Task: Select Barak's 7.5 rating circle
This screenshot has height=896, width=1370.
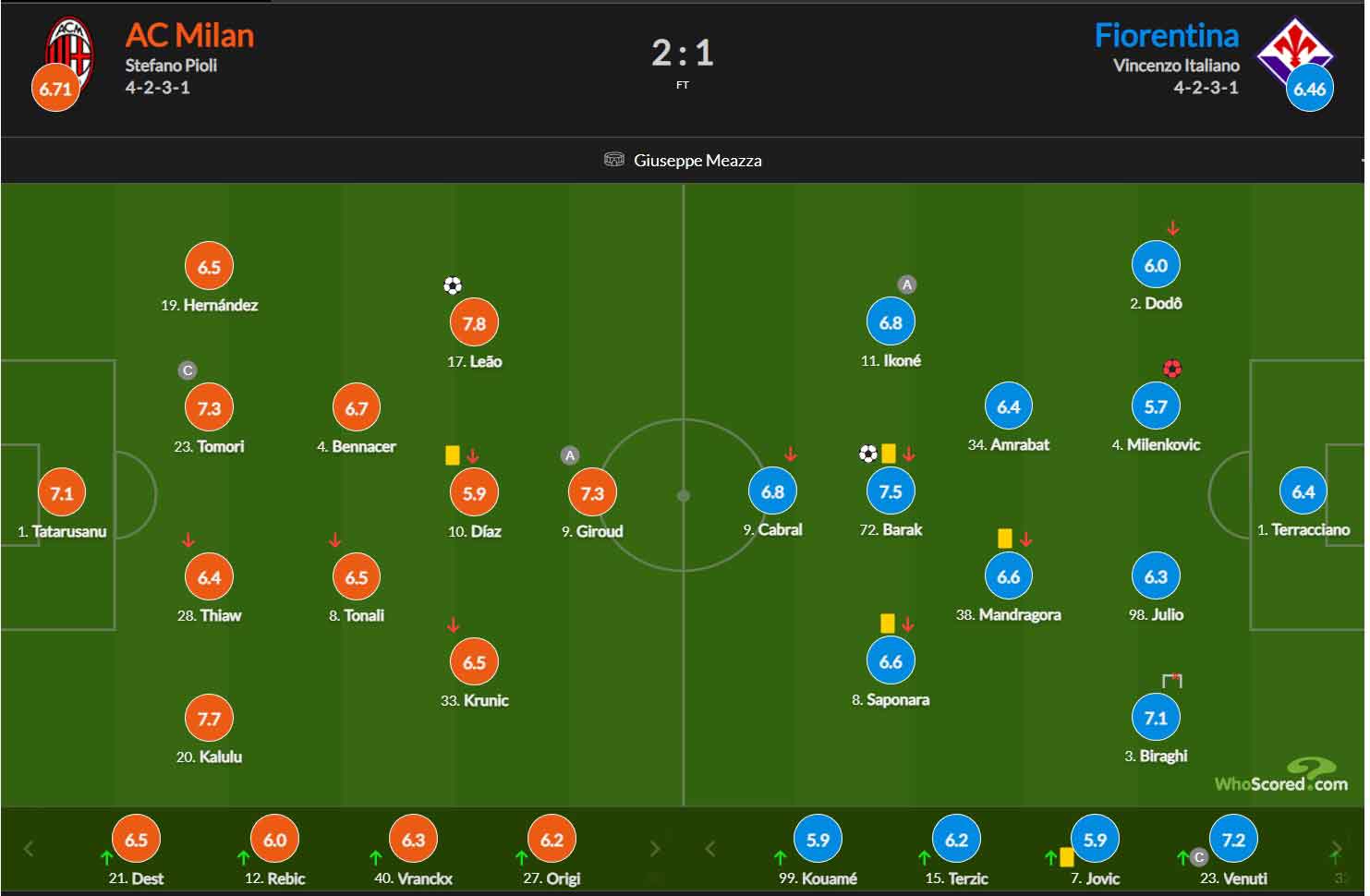Action: pos(891,491)
